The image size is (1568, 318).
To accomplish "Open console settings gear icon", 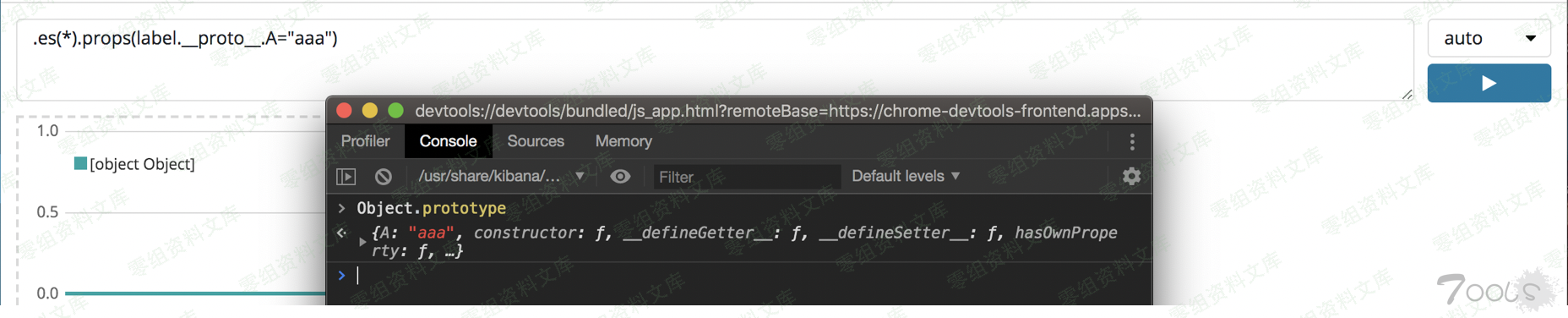I will coord(1131,176).
